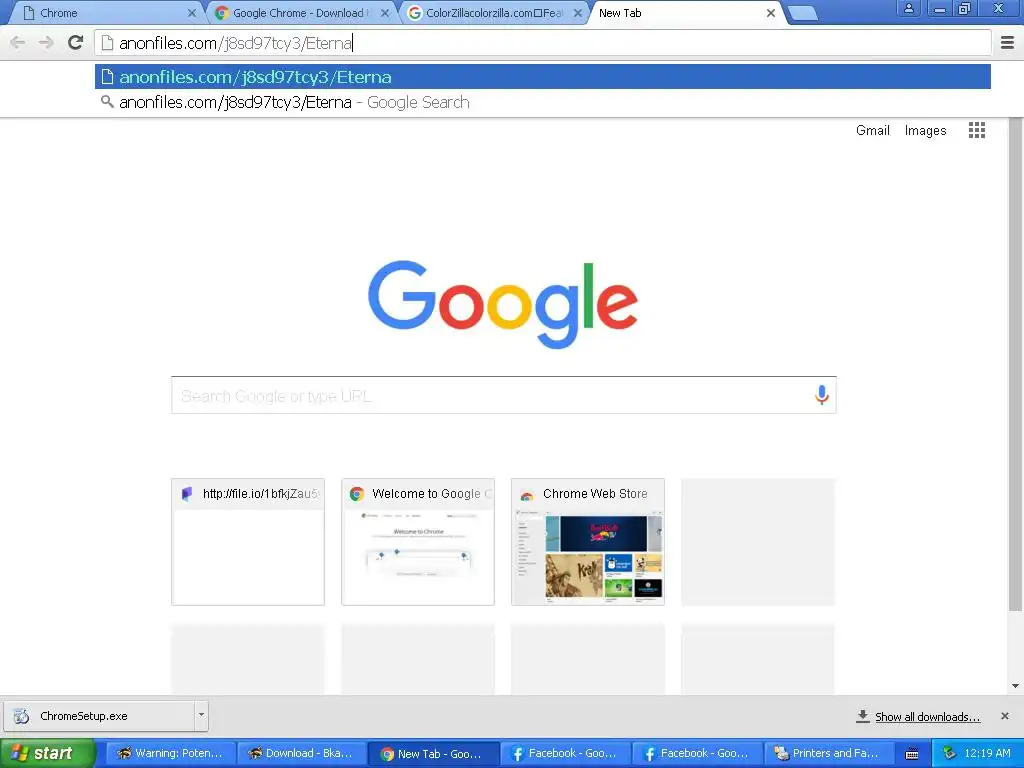Click the on-screen keyboard tray icon
Image resolution: width=1024 pixels, height=768 pixels.
[x=912, y=754]
